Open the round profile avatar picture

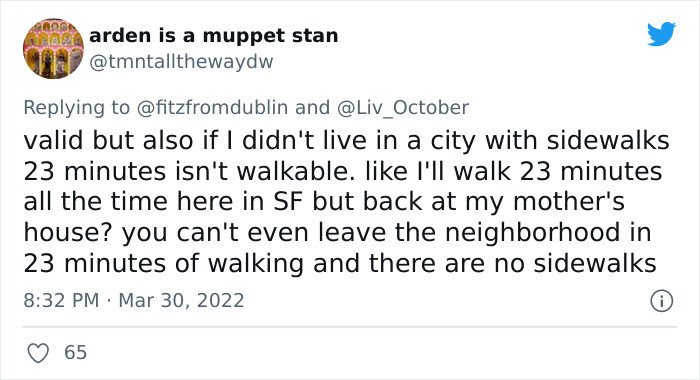coord(54,49)
